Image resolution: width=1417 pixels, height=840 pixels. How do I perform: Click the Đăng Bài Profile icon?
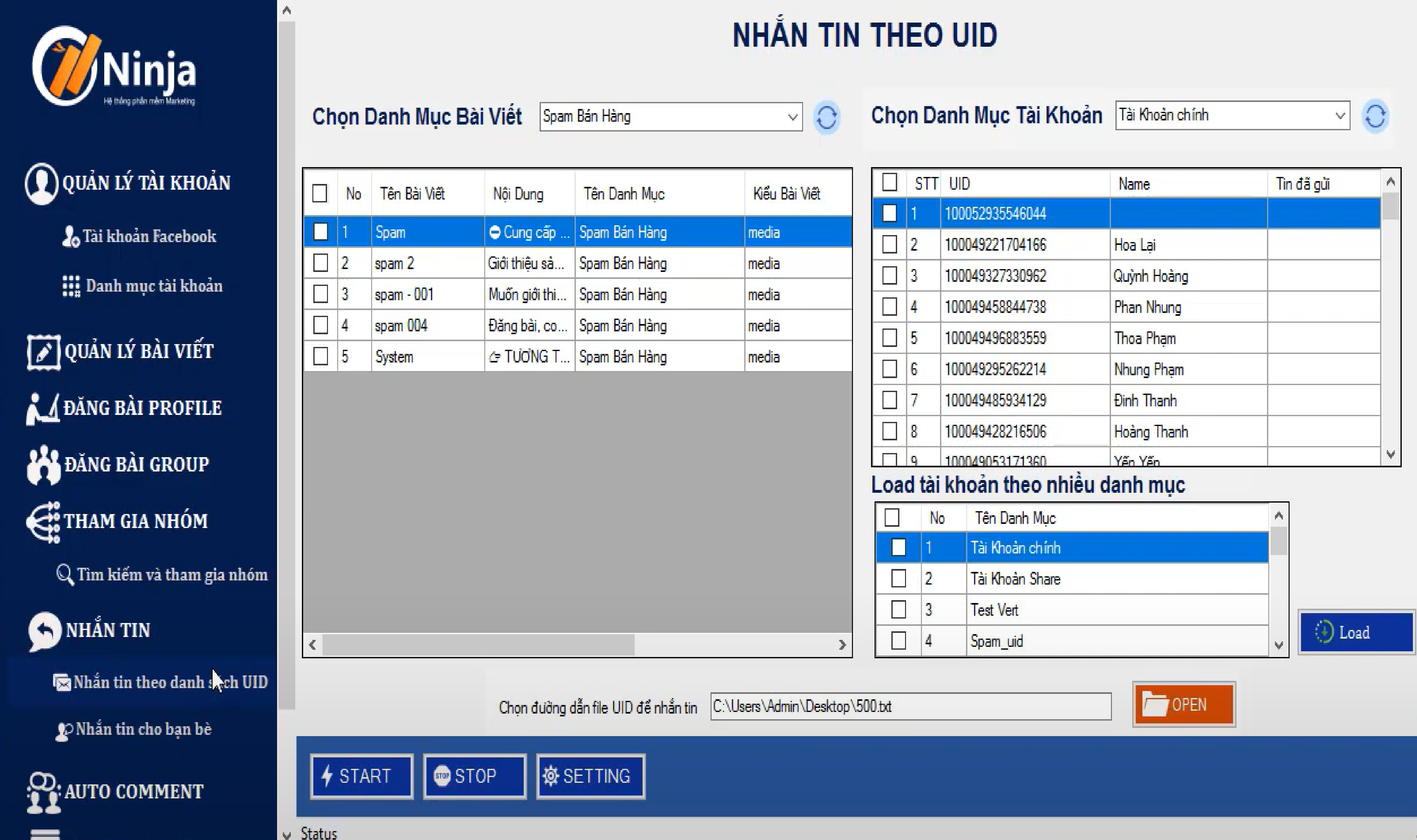pyautogui.click(x=43, y=409)
